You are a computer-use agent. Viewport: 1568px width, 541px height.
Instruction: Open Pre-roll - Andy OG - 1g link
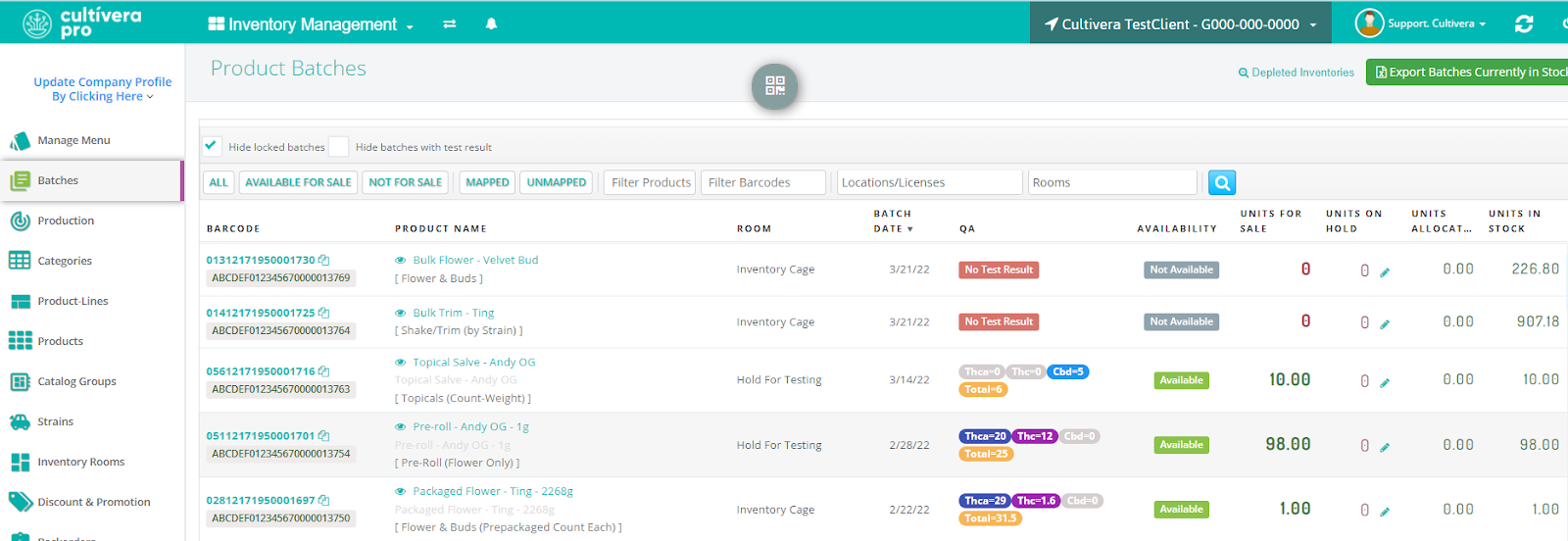(471, 426)
